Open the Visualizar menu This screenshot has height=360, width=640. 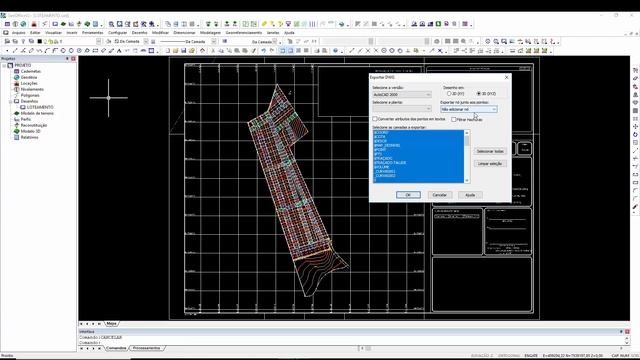(x=53, y=33)
